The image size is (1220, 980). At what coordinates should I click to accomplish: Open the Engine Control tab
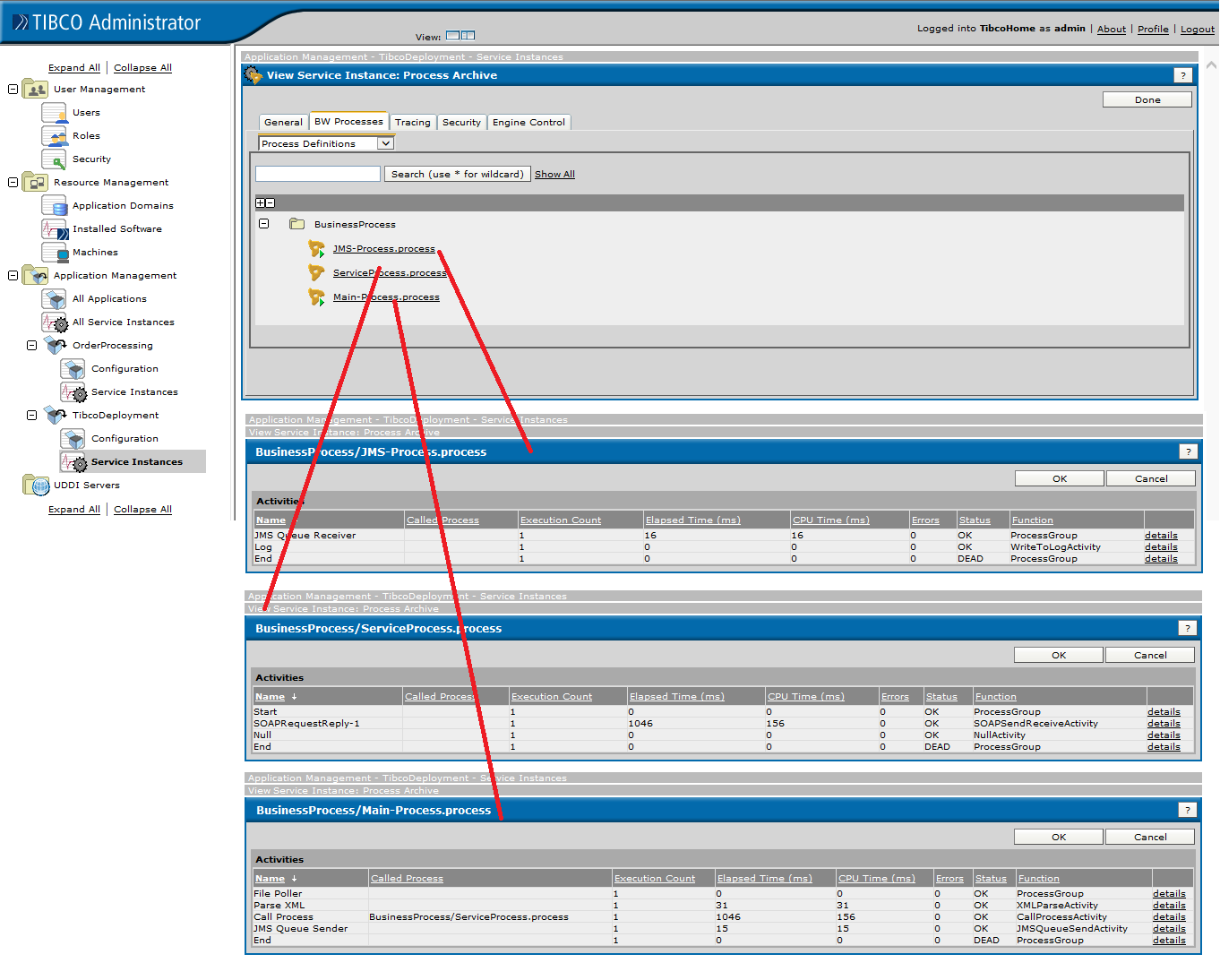[x=528, y=122]
